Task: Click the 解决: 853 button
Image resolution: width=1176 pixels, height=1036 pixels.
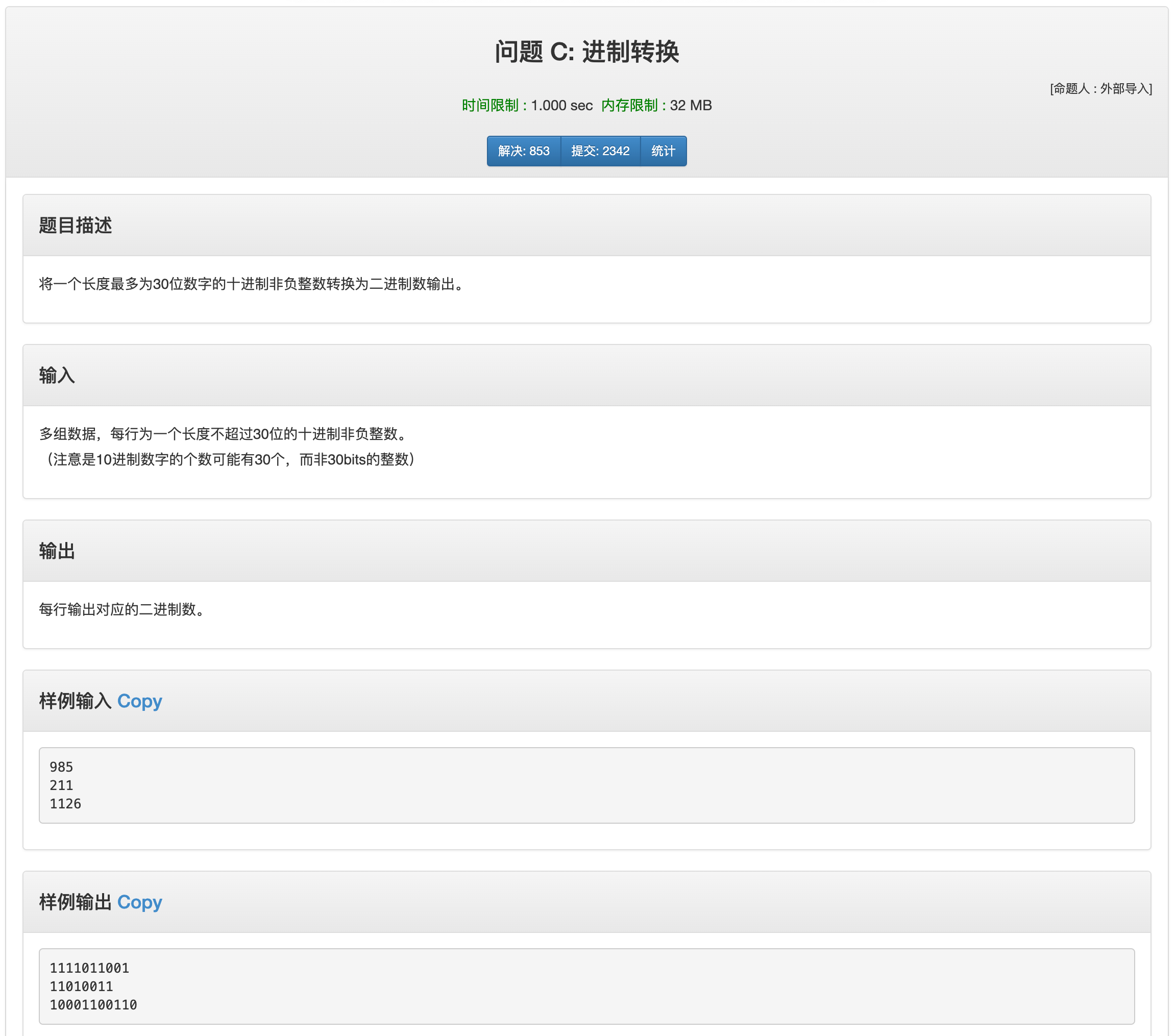Action: point(523,151)
